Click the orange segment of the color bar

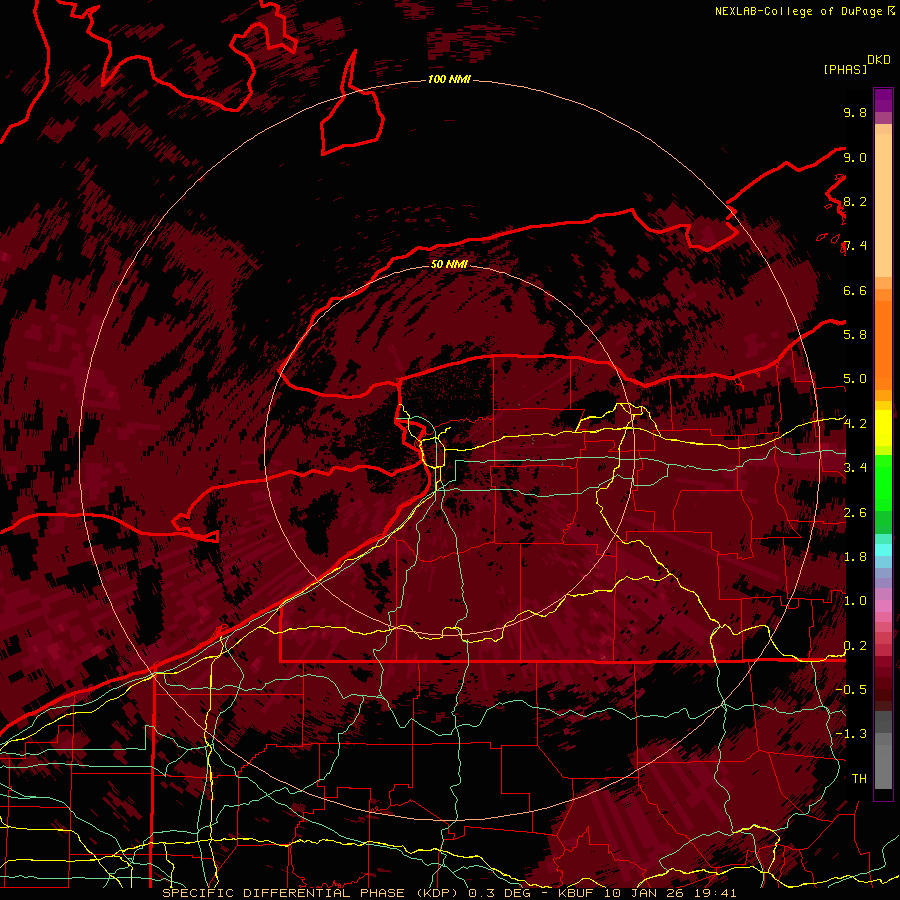(x=883, y=344)
